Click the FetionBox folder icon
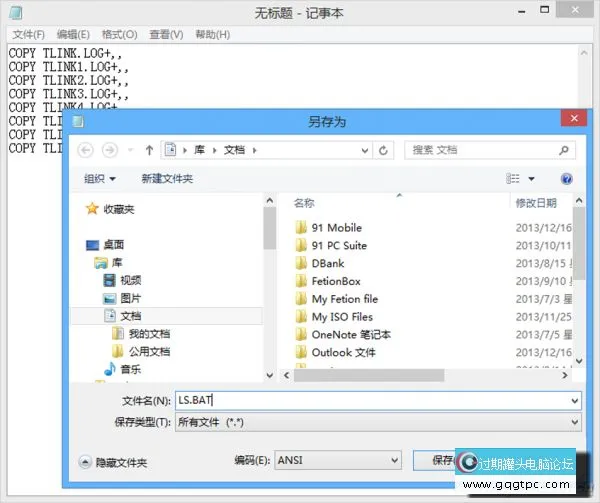Image resolution: width=600 pixels, height=503 pixels. click(301, 281)
